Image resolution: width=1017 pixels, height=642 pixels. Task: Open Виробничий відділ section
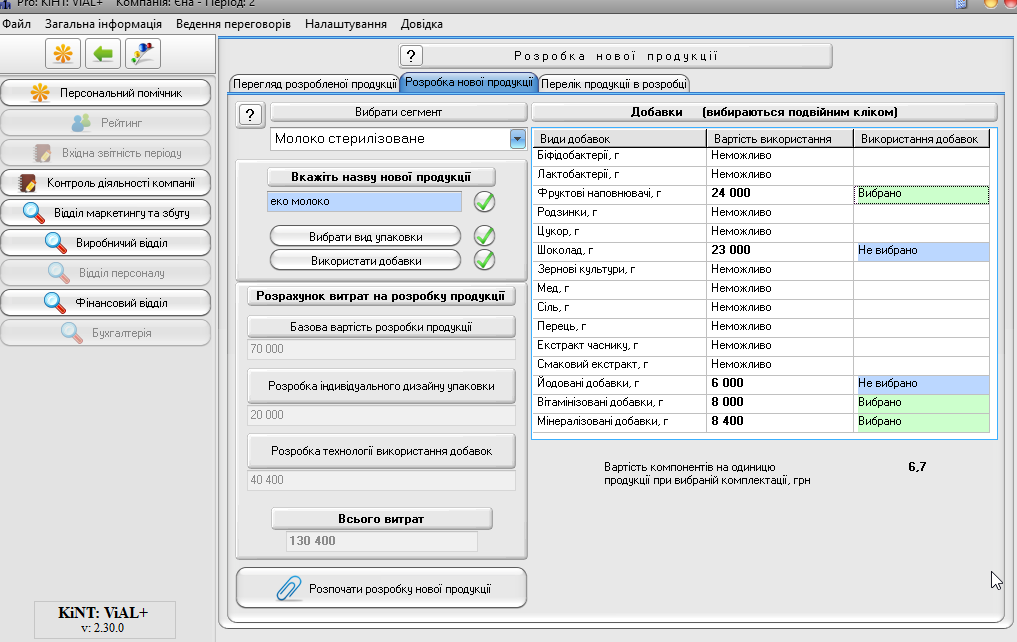106,243
